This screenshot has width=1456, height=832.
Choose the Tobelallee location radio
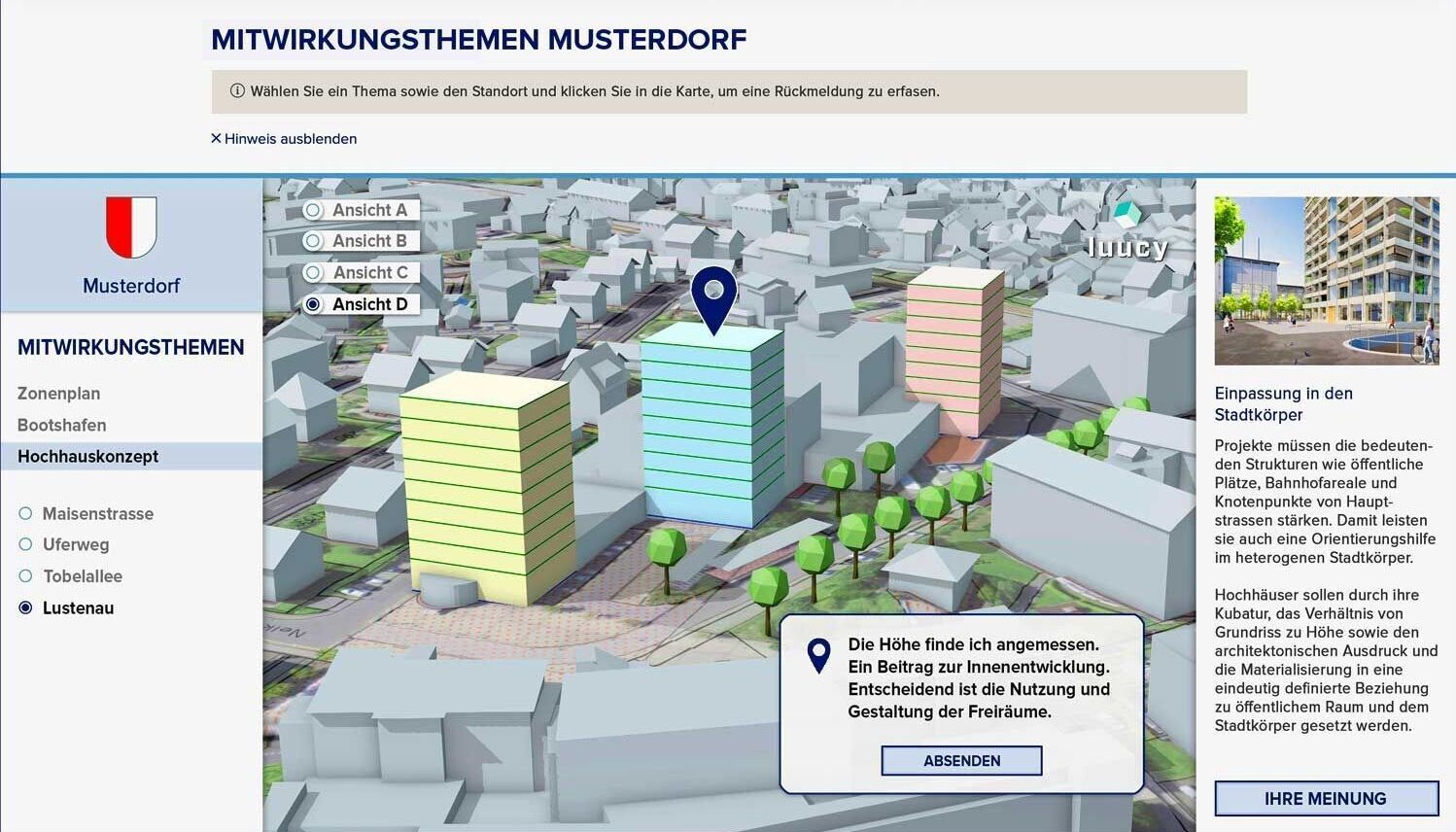[25, 576]
